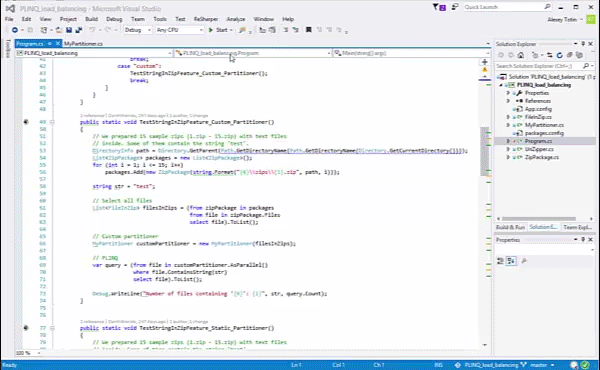
Task: Click the ReSharper status indicator in the status bar
Action: point(585,365)
